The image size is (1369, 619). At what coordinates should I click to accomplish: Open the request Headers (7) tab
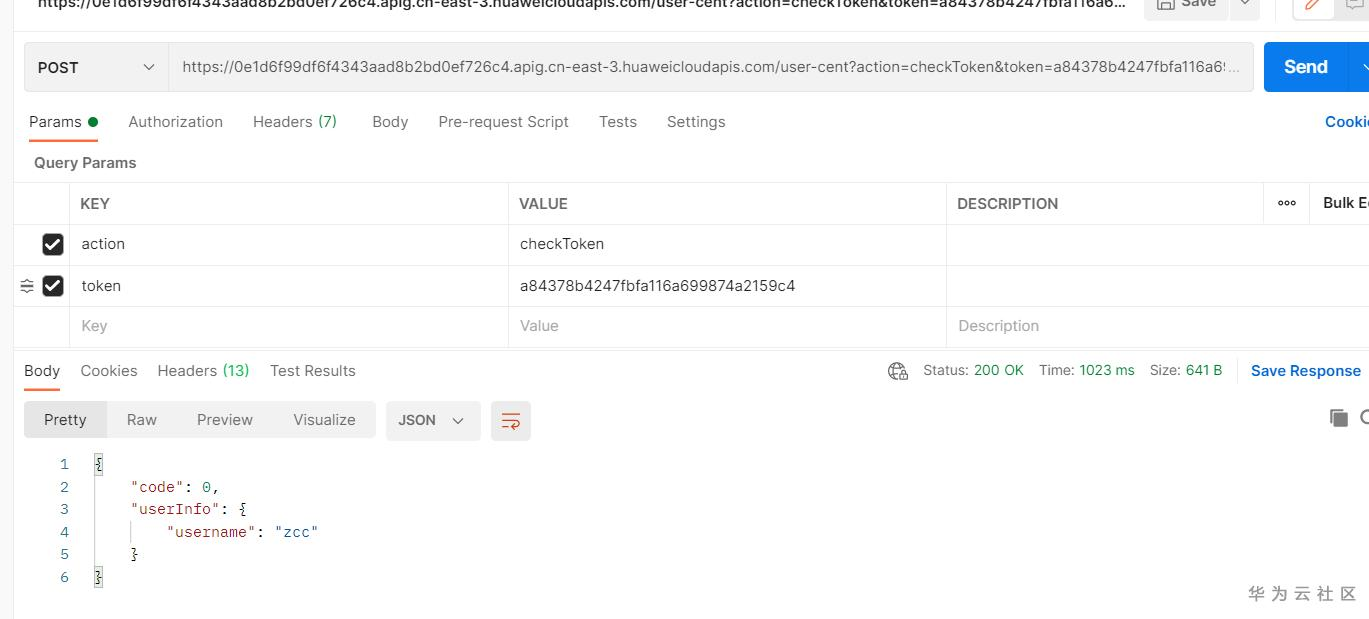tap(295, 122)
